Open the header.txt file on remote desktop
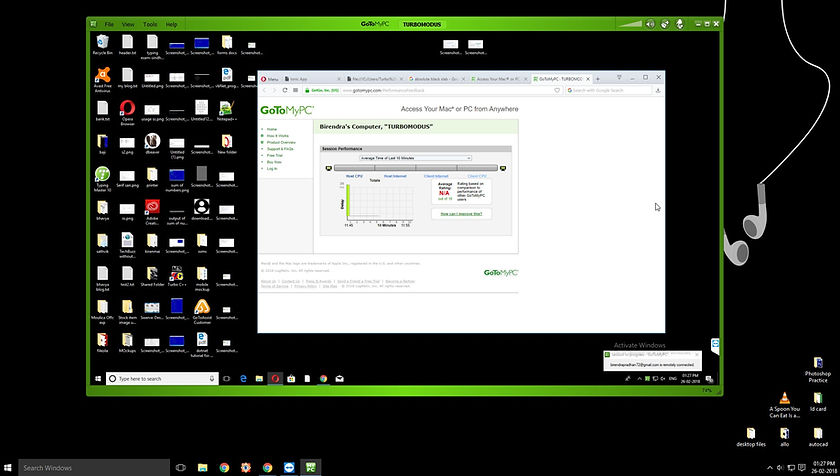Image resolution: width=840 pixels, height=476 pixels. 127,44
